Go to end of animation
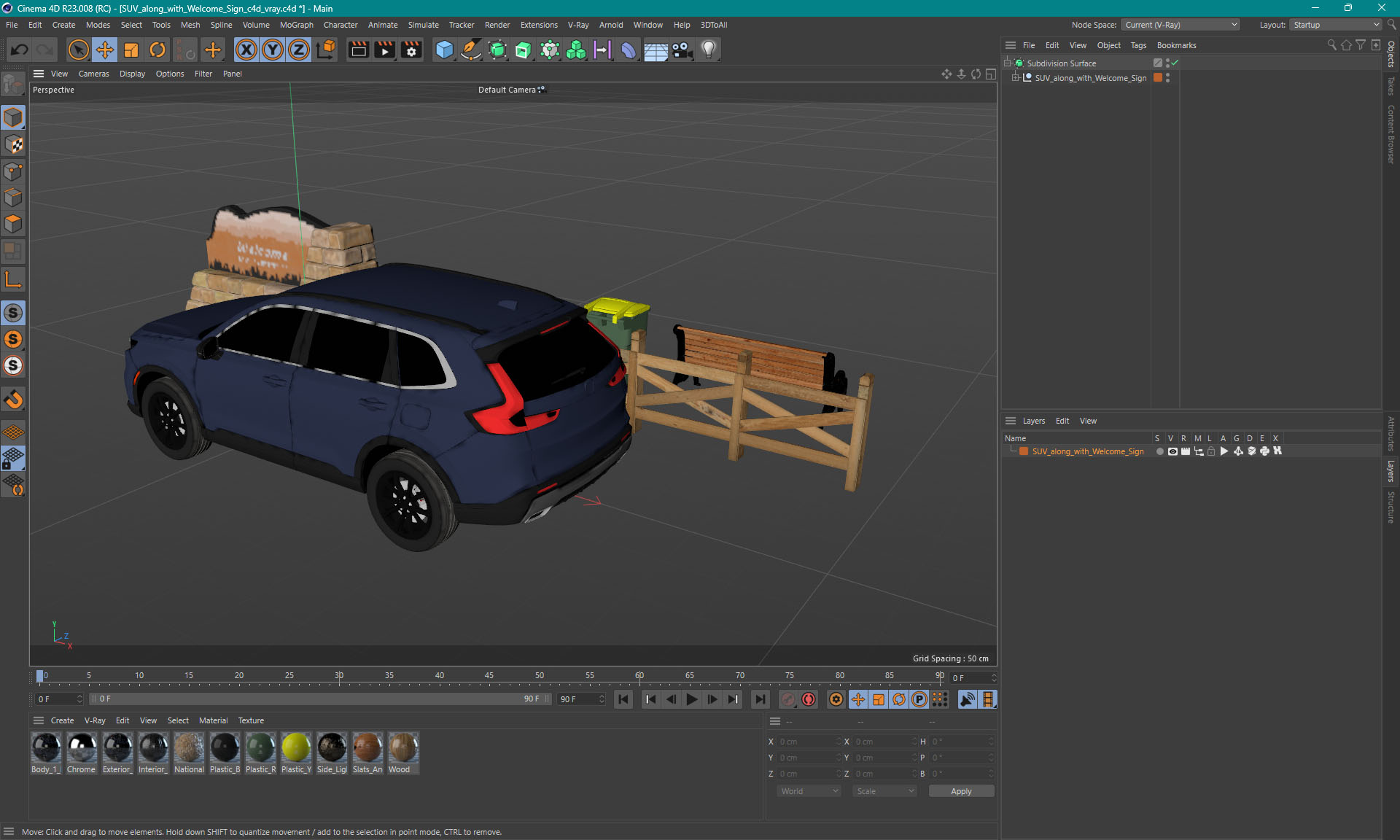 coord(760,699)
